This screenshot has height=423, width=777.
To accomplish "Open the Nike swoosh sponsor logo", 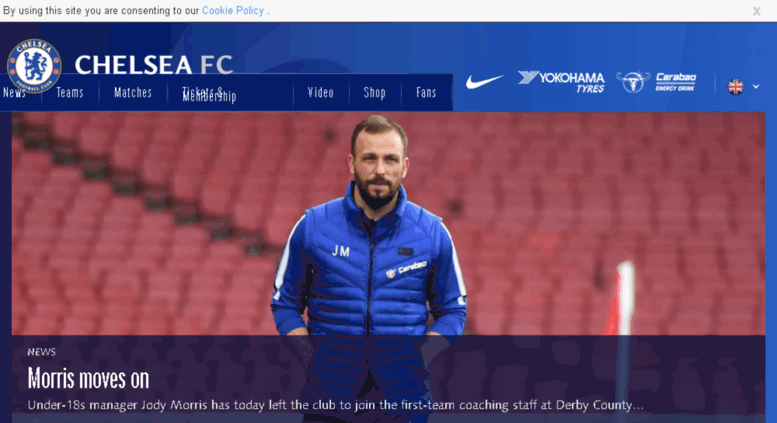I will [x=484, y=82].
